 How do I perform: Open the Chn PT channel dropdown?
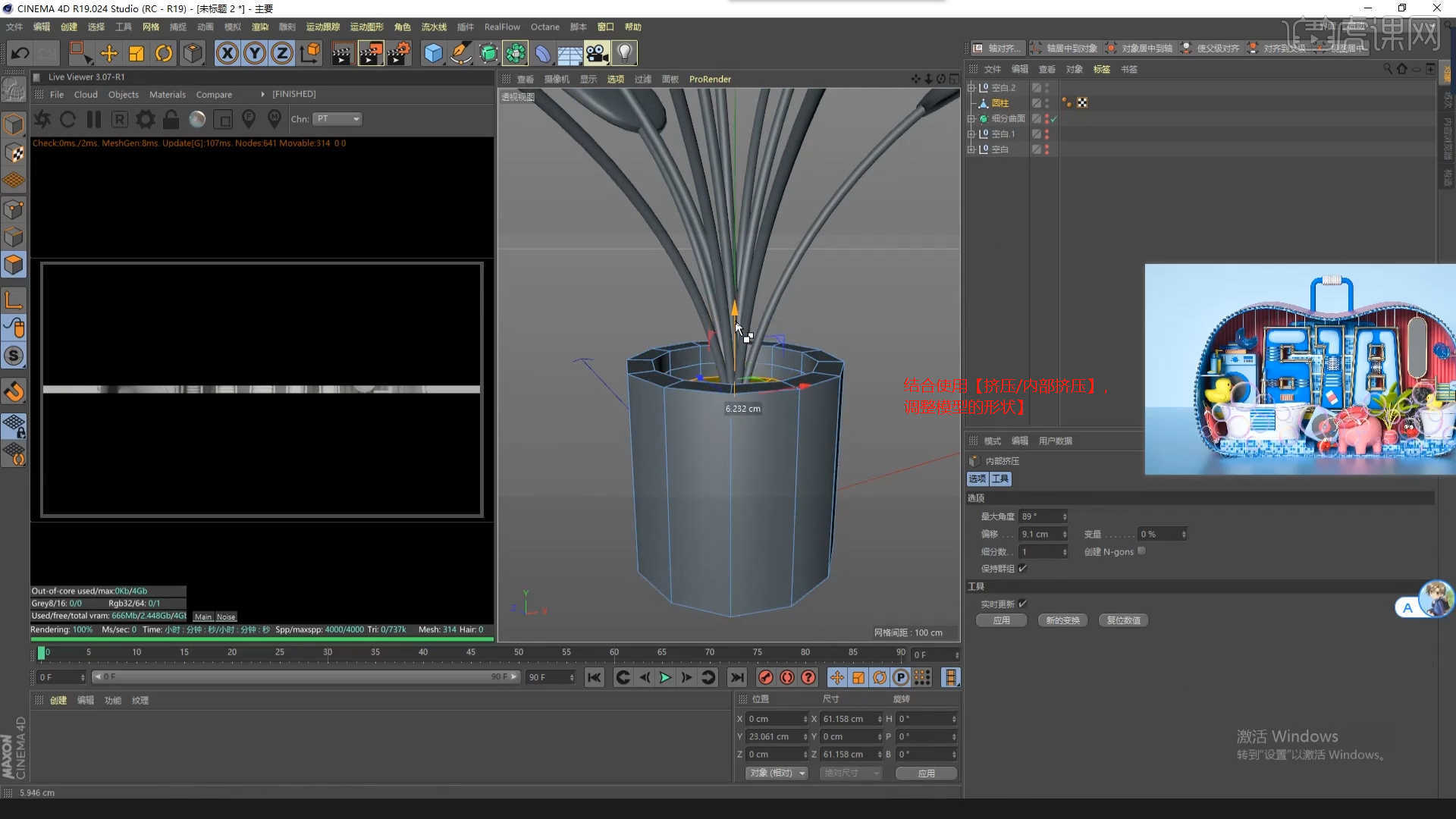[x=337, y=119]
